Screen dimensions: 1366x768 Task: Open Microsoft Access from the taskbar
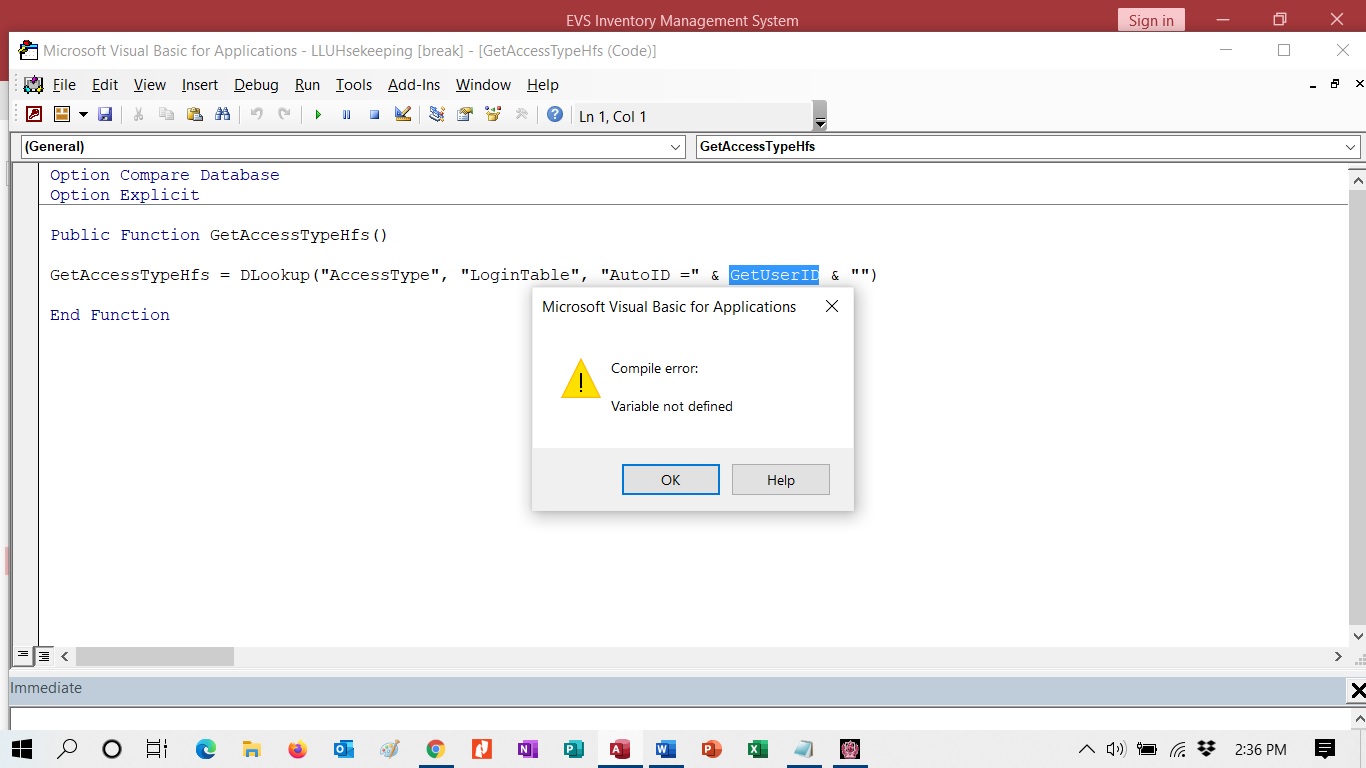[619, 748]
